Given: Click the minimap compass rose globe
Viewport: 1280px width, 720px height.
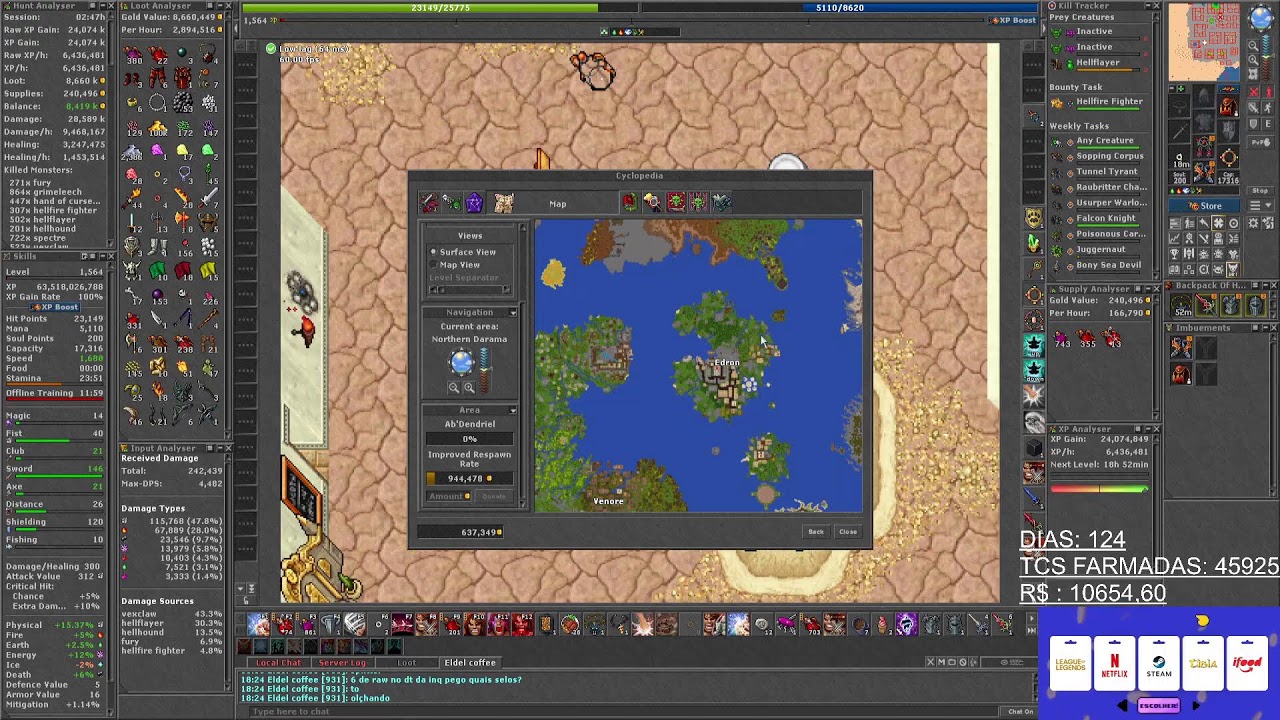Looking at the screenshot, I should [x=1261, y=17].
